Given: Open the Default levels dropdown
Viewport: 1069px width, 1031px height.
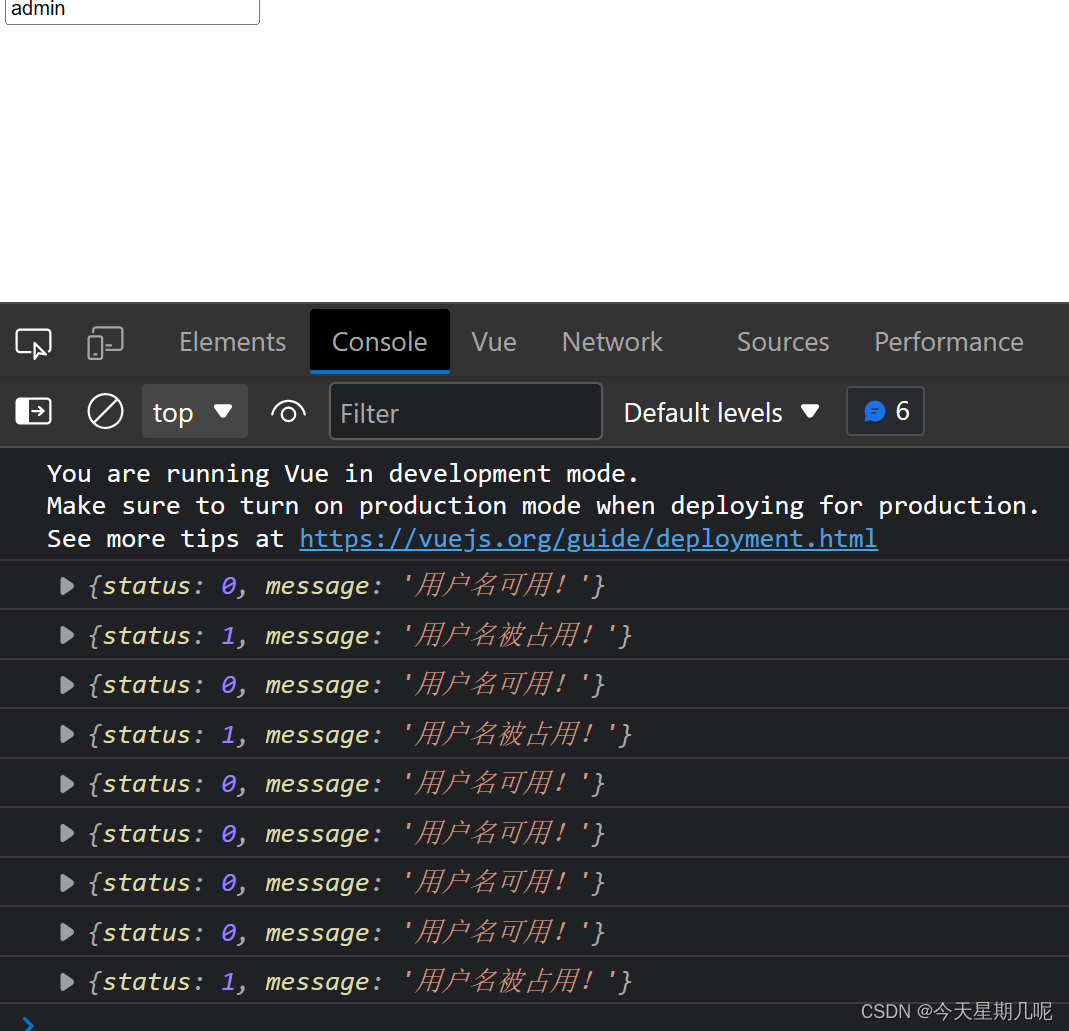Looking at the screenshot, I should point(721,411).
